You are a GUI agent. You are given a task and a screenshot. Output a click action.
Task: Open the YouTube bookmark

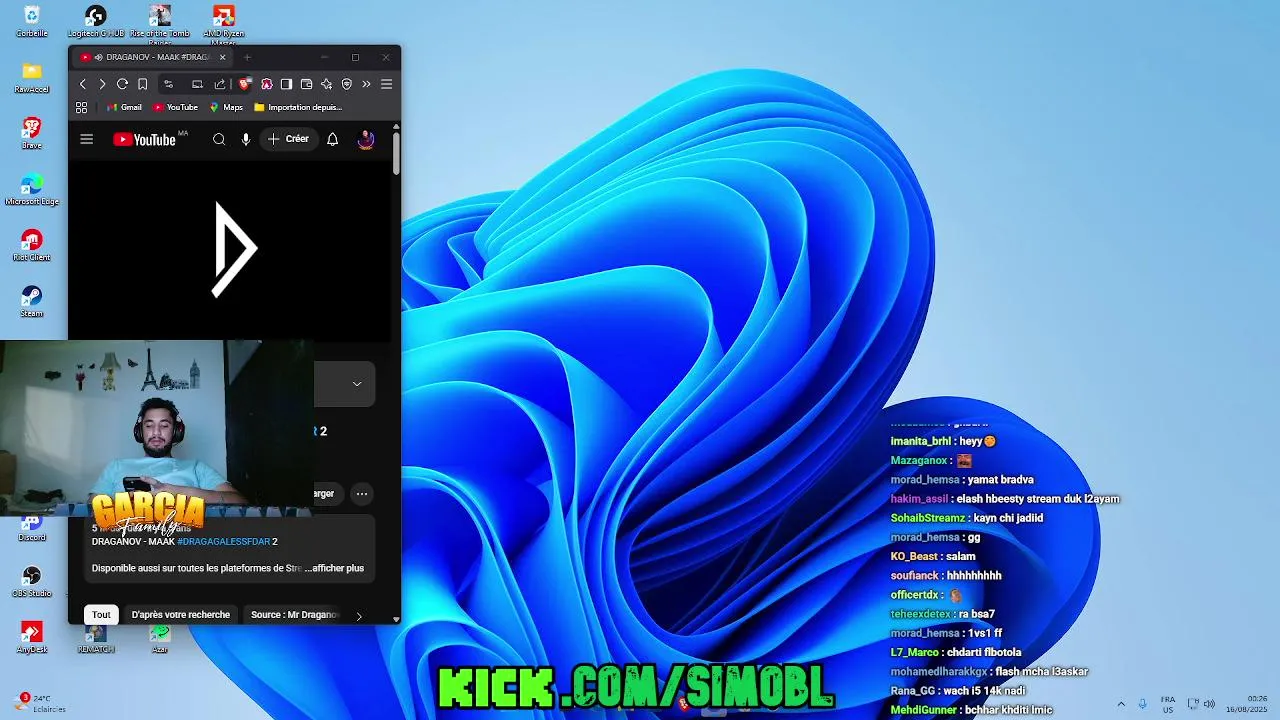click(x=175, y=107)
